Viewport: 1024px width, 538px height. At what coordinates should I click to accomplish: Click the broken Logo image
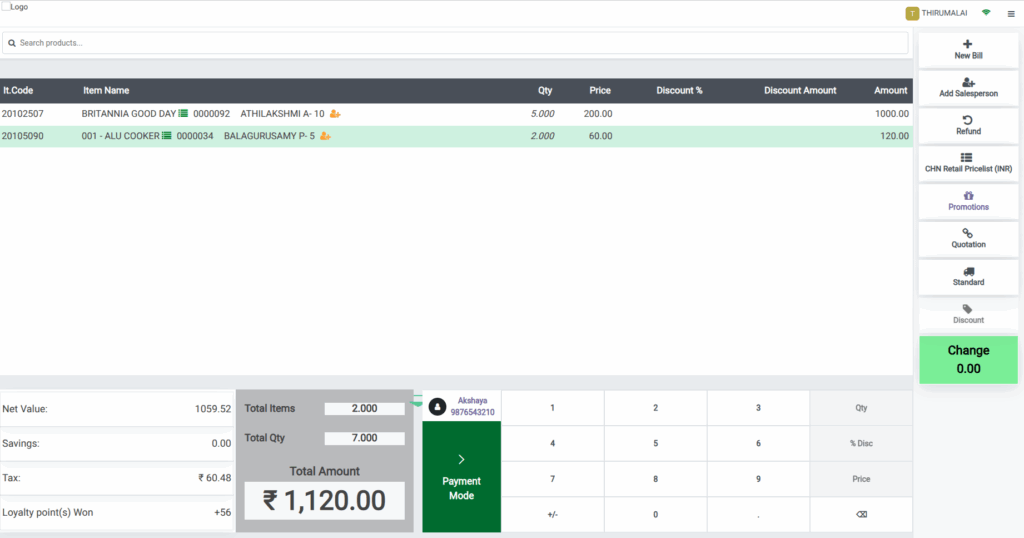pyautogui.click(x=15, y=7)
